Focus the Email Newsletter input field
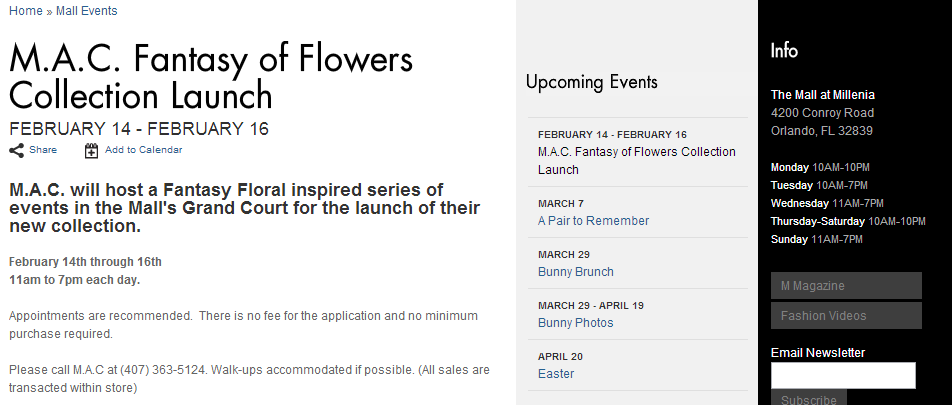Screen dimensions: 952x405 843,375
